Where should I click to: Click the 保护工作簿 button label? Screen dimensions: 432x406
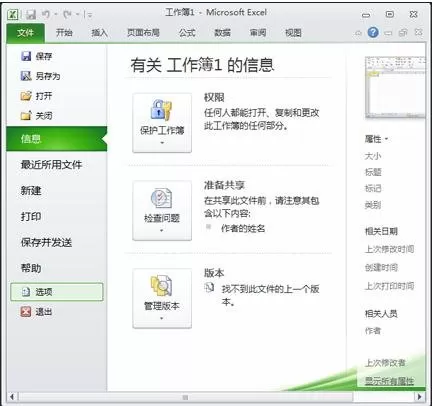(x=162, y=130)
